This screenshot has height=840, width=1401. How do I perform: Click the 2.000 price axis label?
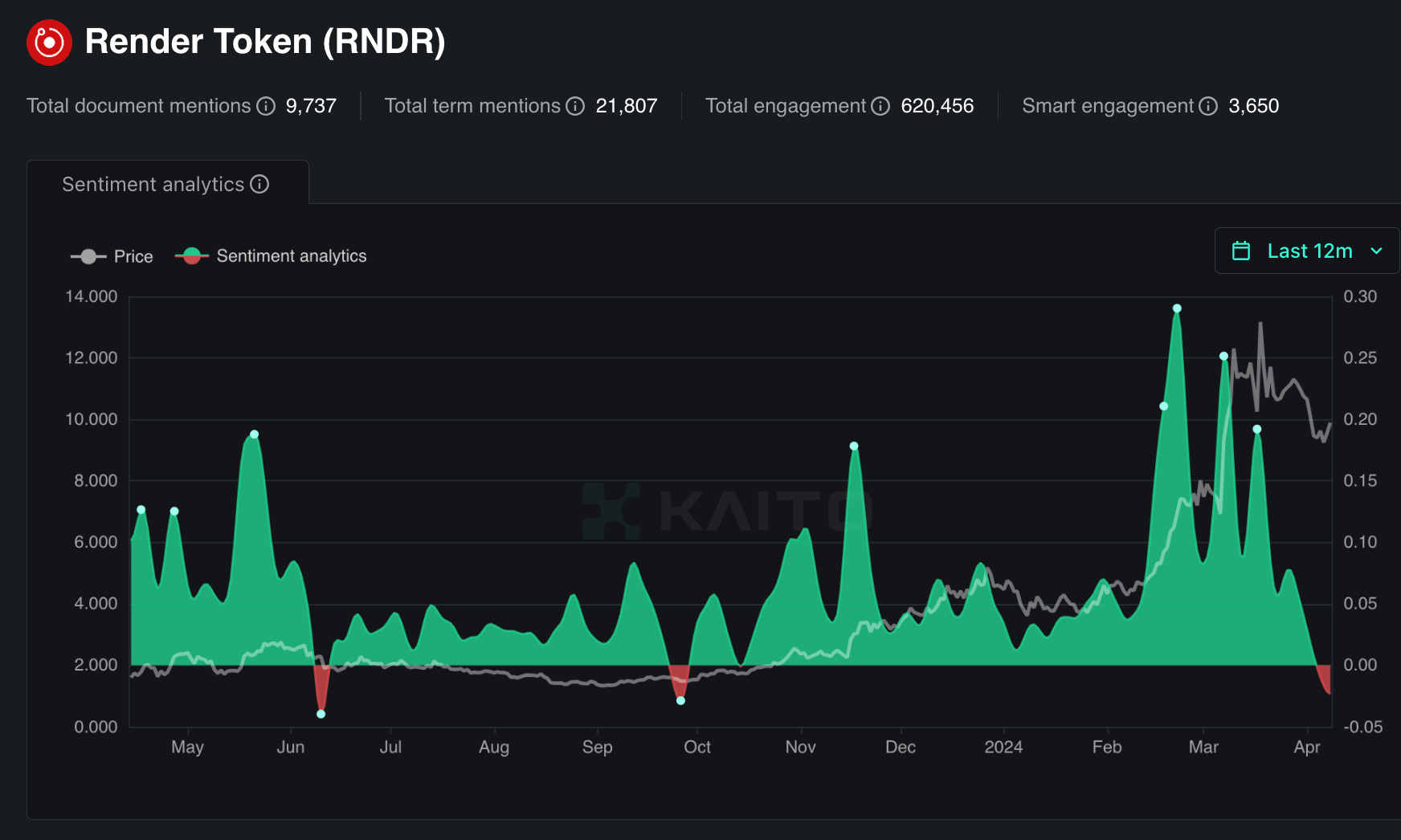coord(96,665)
